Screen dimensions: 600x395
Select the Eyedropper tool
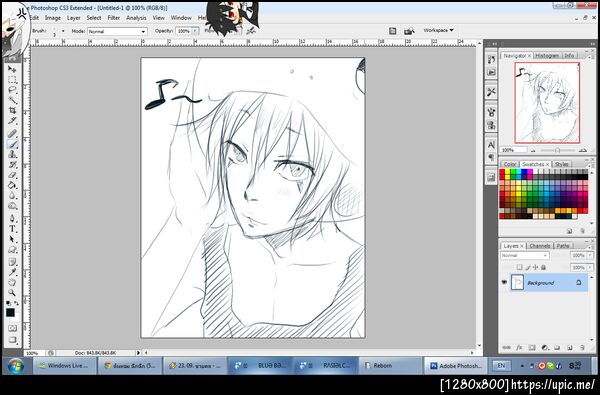tap(12, 273)
